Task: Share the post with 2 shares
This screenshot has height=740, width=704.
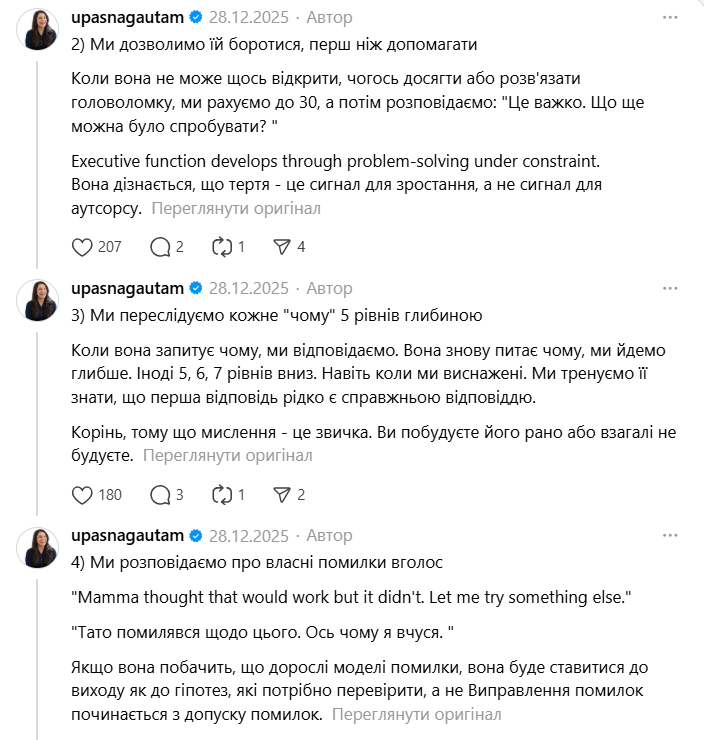Action: coord(282,495)
